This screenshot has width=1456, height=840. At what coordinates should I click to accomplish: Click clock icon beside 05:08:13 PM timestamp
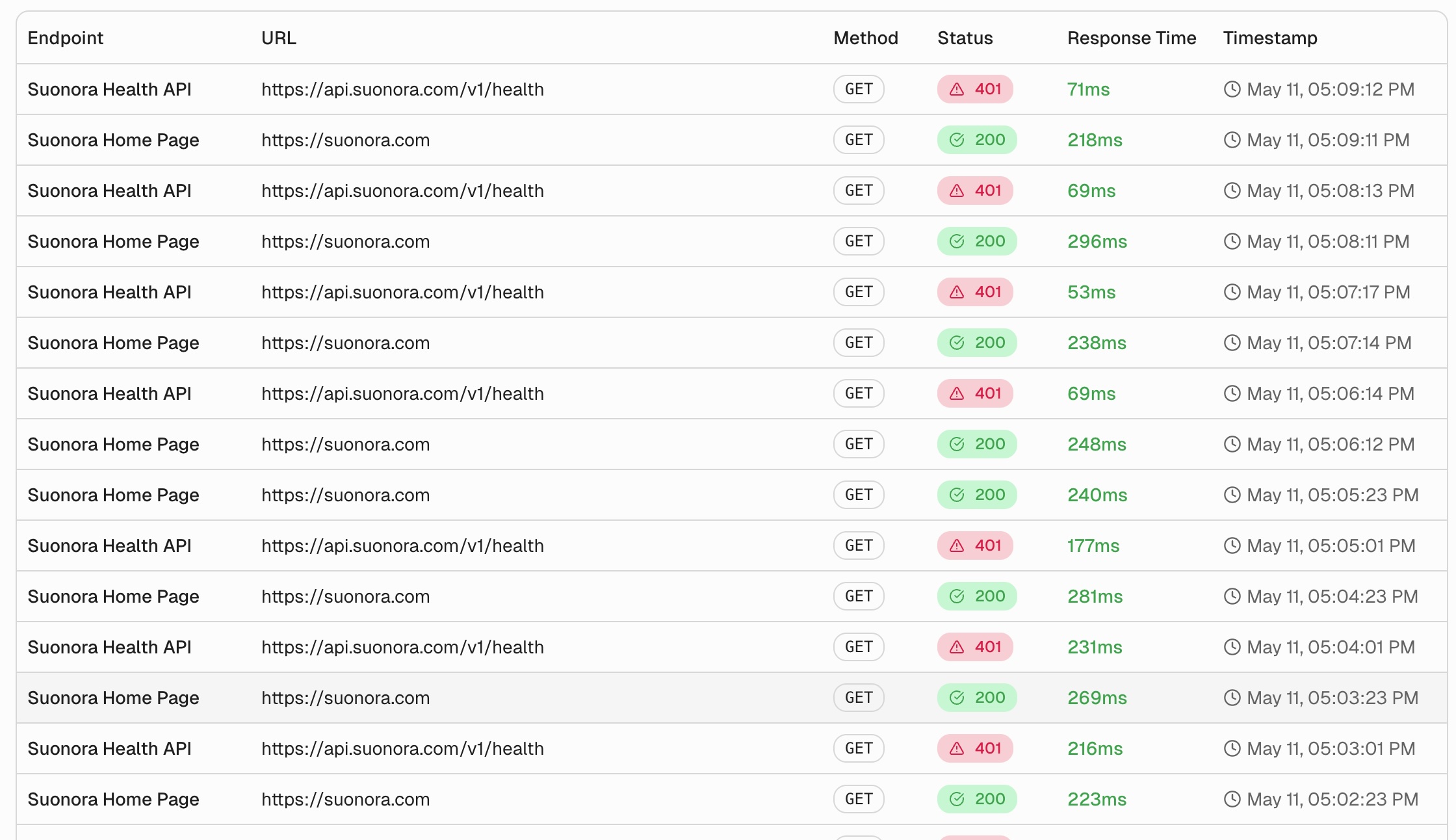point(1232,190)
